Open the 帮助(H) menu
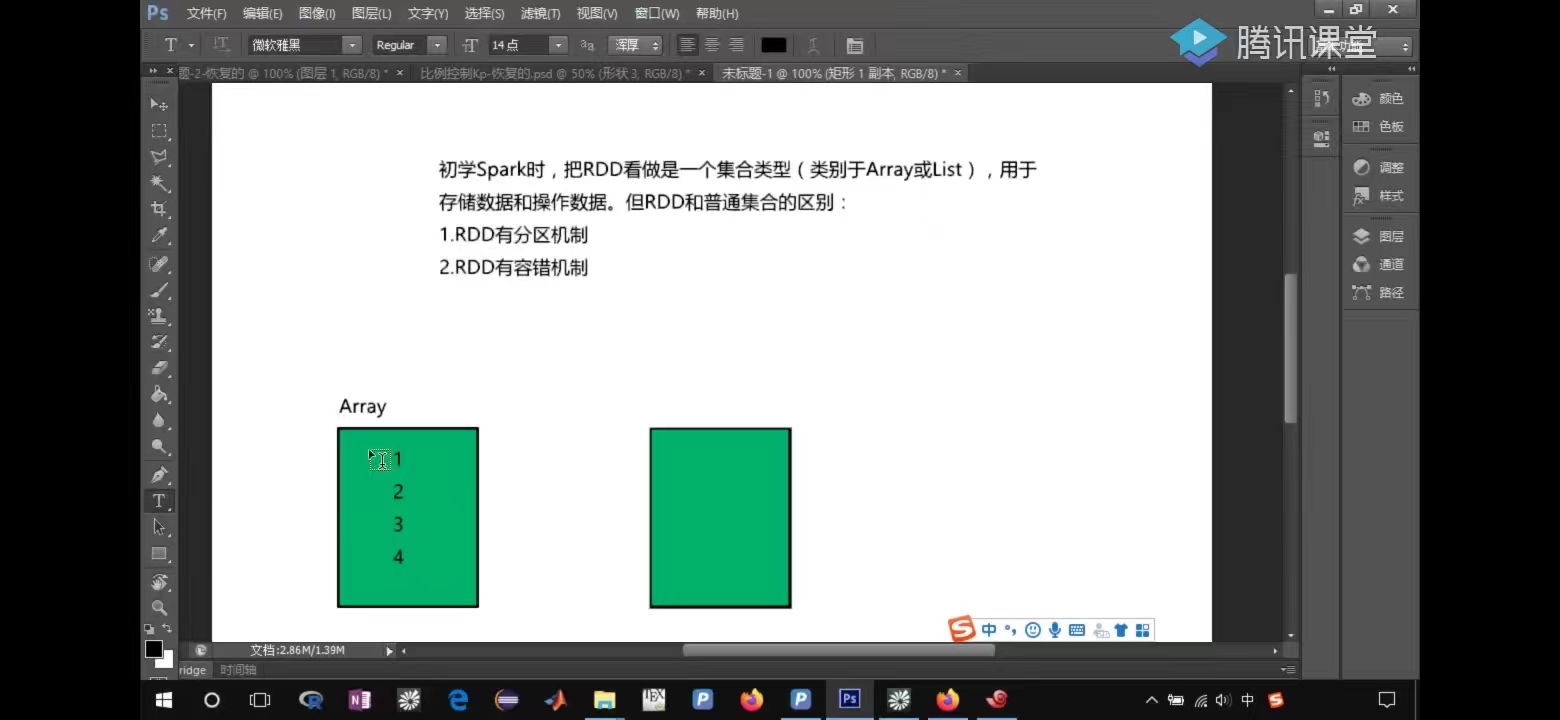 [x=717, y=13]
